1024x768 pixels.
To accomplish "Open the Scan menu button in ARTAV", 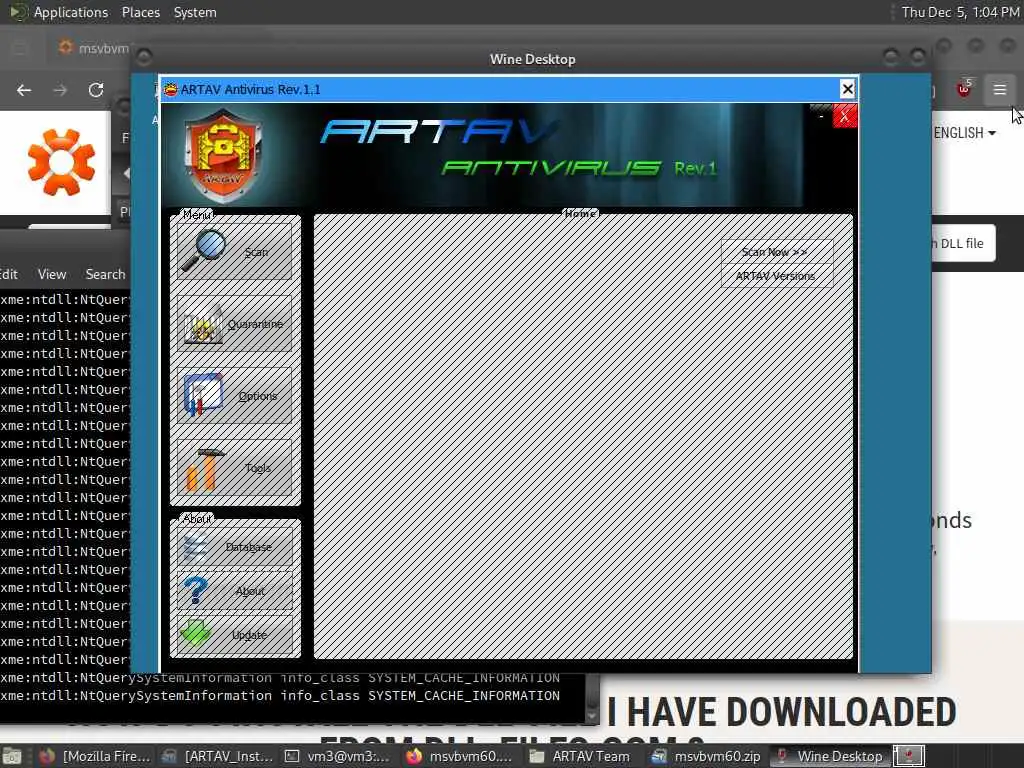I will 234,251.
